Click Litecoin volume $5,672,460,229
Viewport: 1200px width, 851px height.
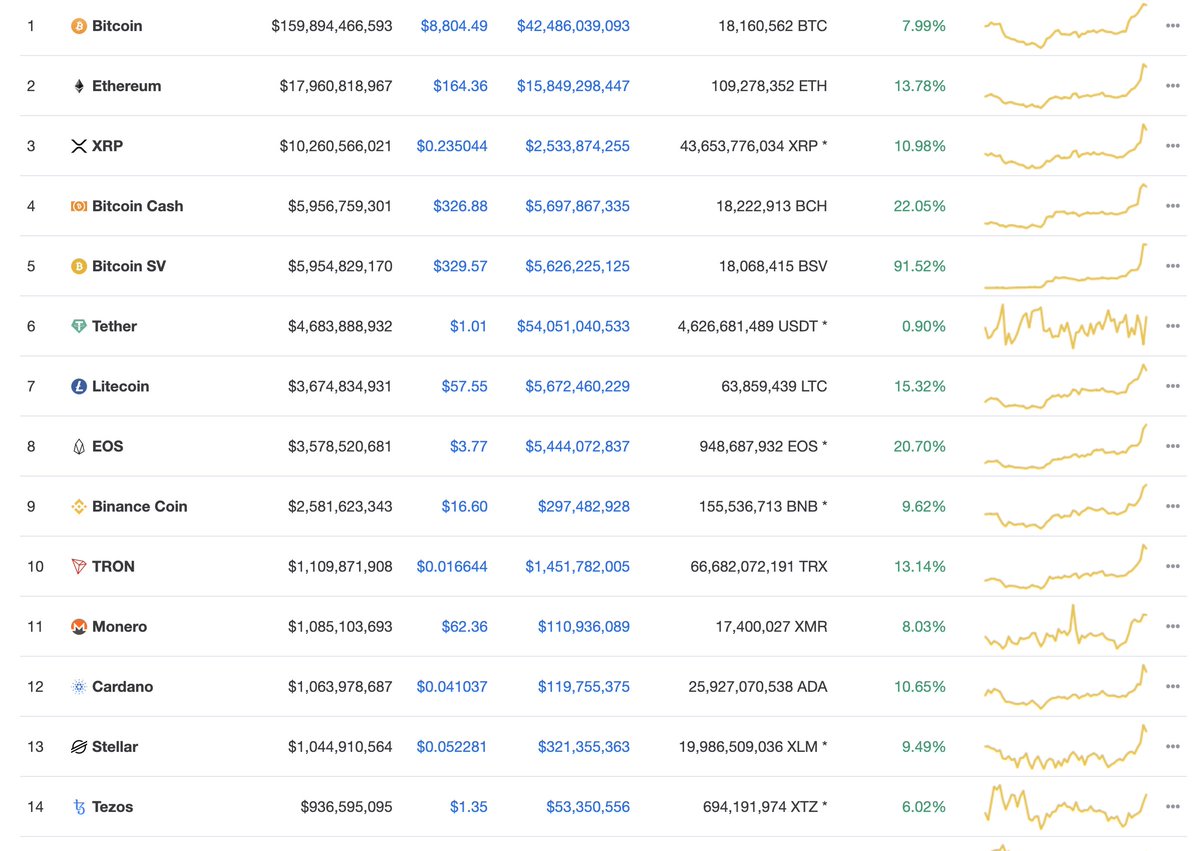577,386
